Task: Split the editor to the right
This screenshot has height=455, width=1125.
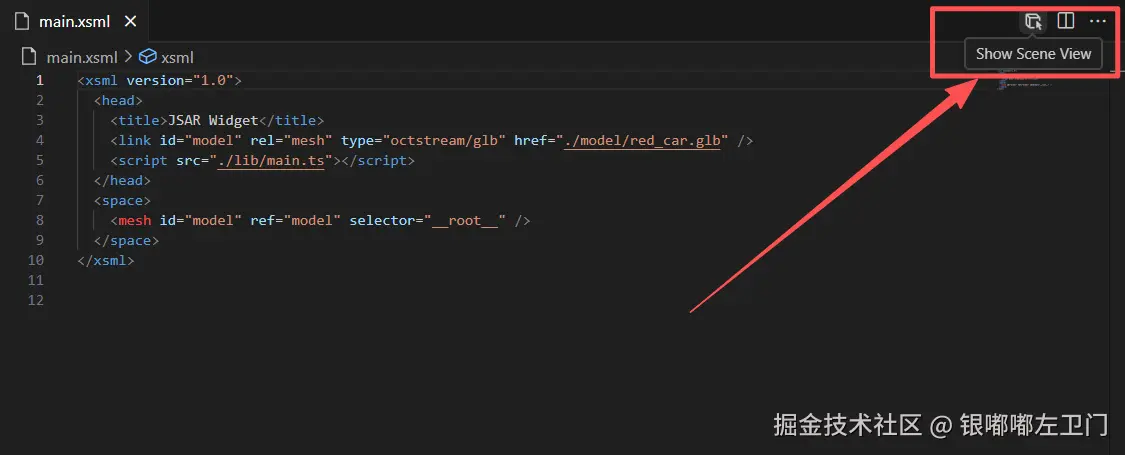Action: click(x=1066, y=21)
